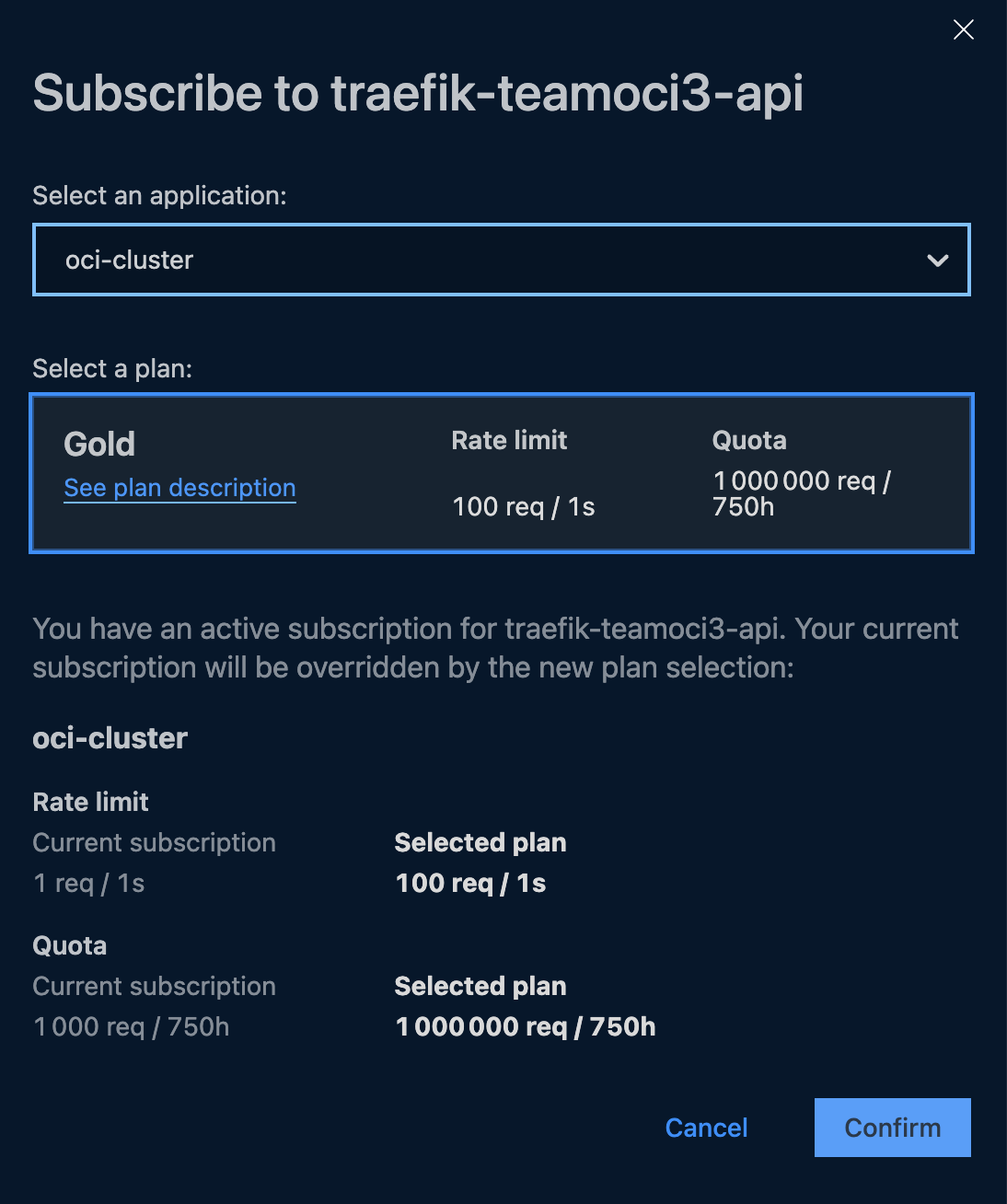Click the Quota comparison heading
The image size is (1007, 1204).
(70, 945)
